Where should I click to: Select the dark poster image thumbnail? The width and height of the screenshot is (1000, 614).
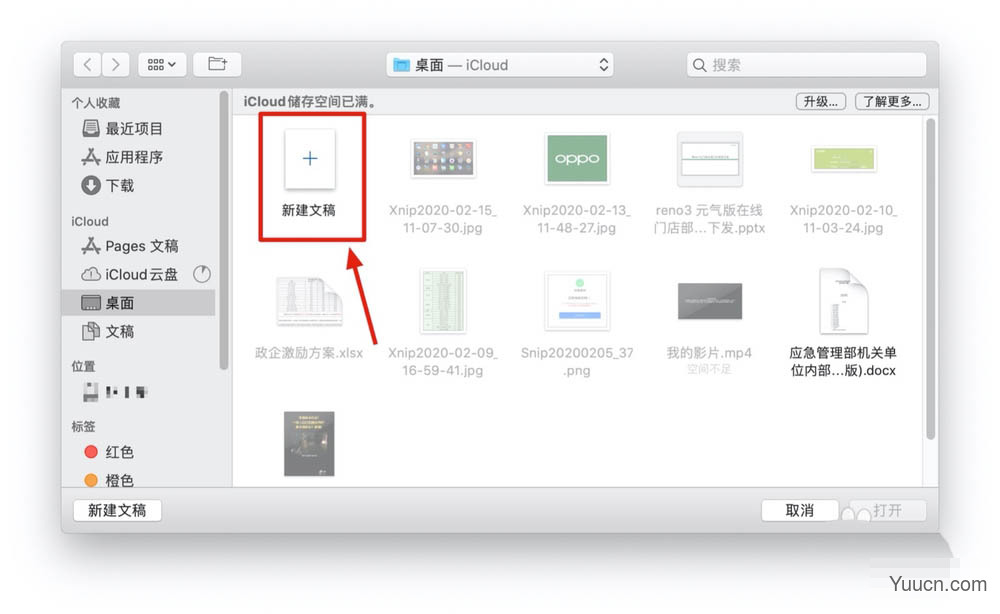(309, 444)
